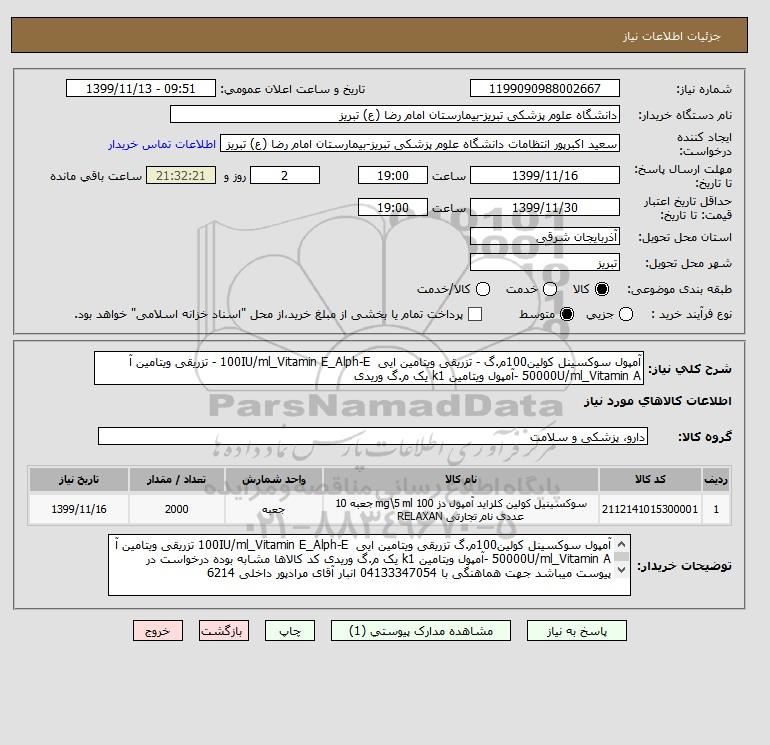Viewport: 770px width, 745px height.
Task: Click the تعداد / مقدار column header
Action: (177, 479)
